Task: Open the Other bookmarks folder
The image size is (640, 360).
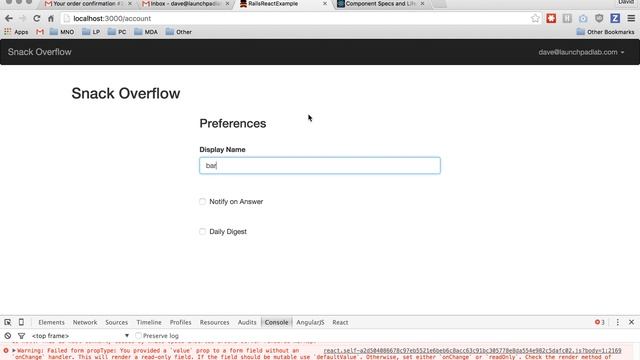Action: 178,32
